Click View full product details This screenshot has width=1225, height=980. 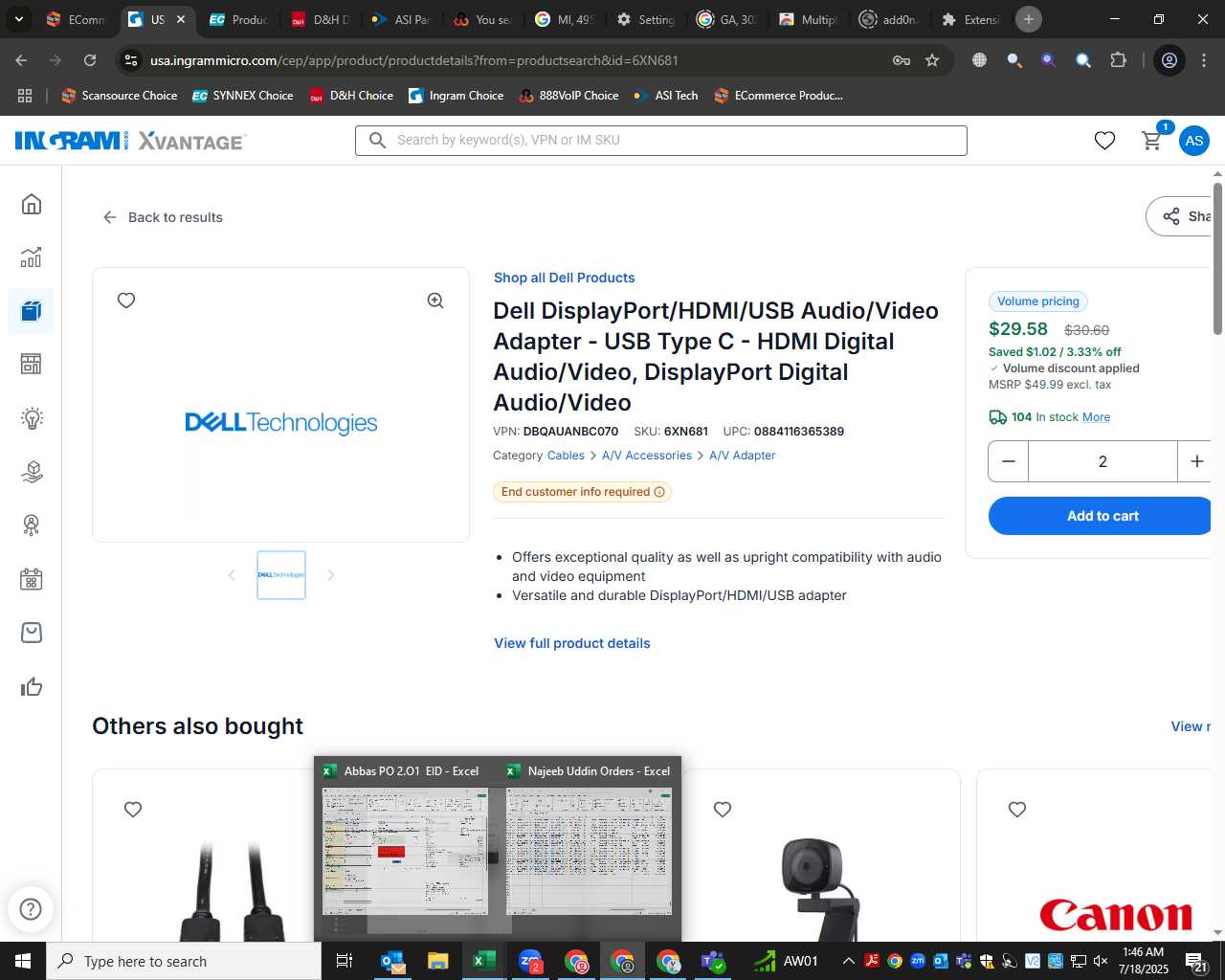pos(571,643)
